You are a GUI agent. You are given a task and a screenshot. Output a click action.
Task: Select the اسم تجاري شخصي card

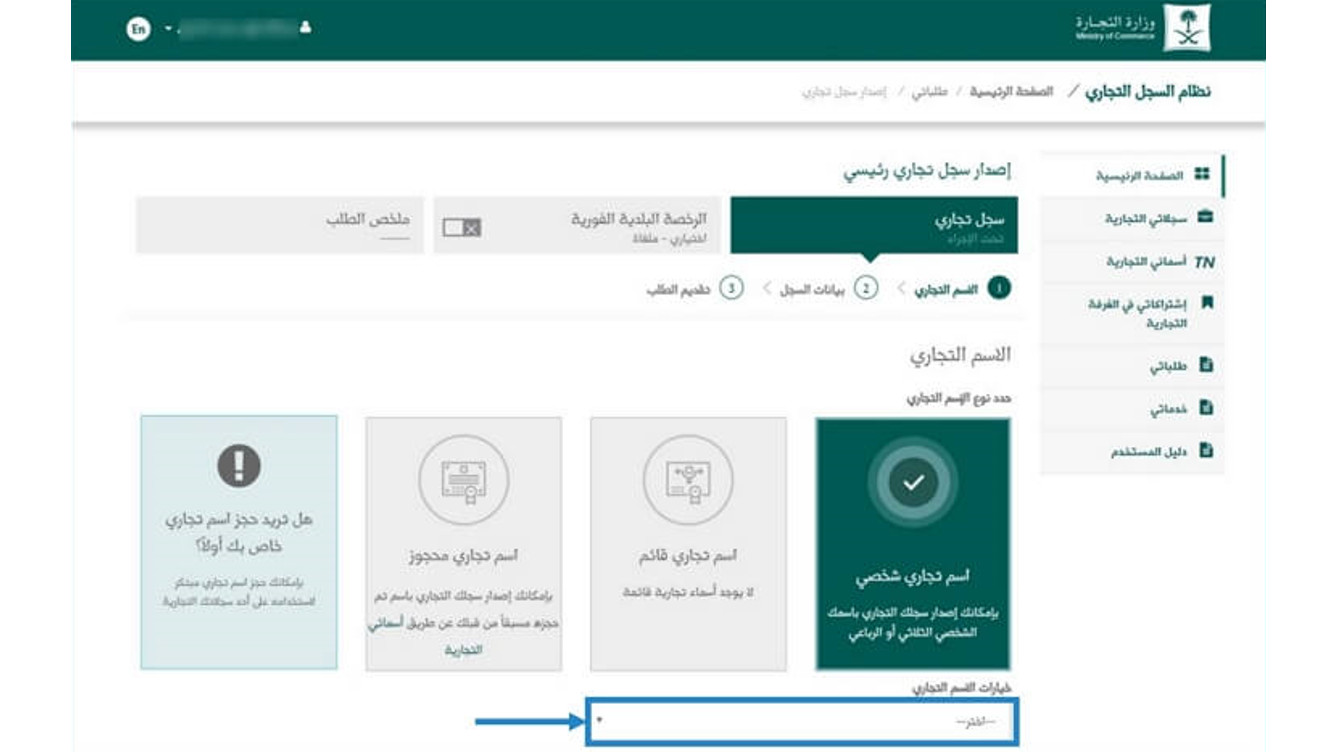913,544
